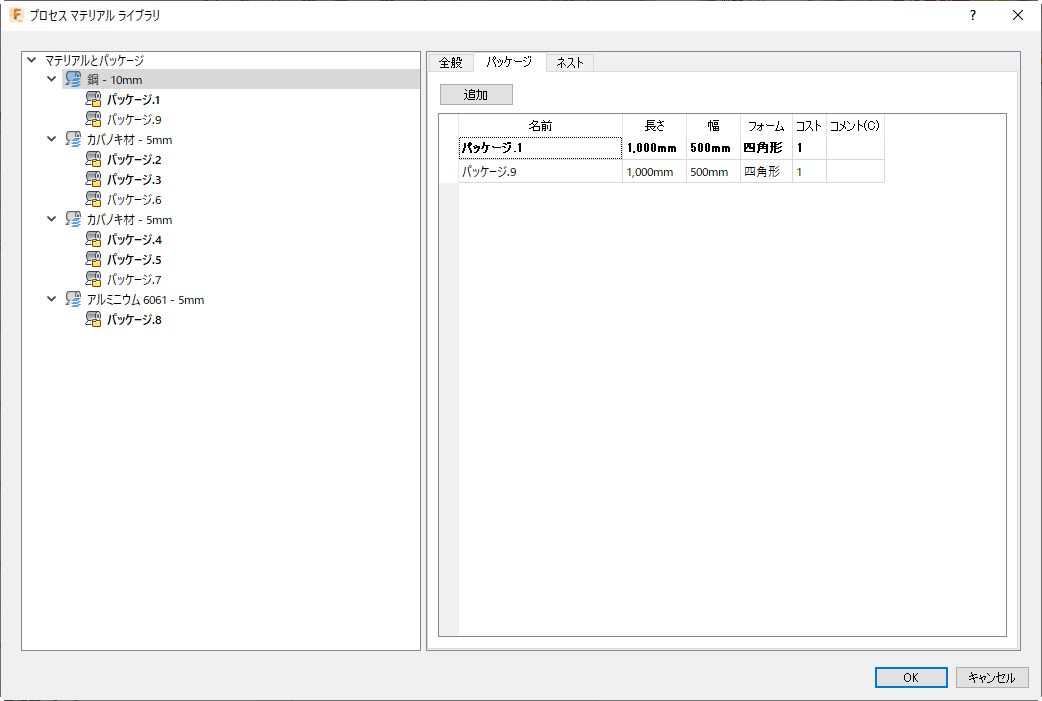This screenshot has width=1042, height=701.
Task: Edit the パッケージ.1 name cell in table
Action: [540, 148]
